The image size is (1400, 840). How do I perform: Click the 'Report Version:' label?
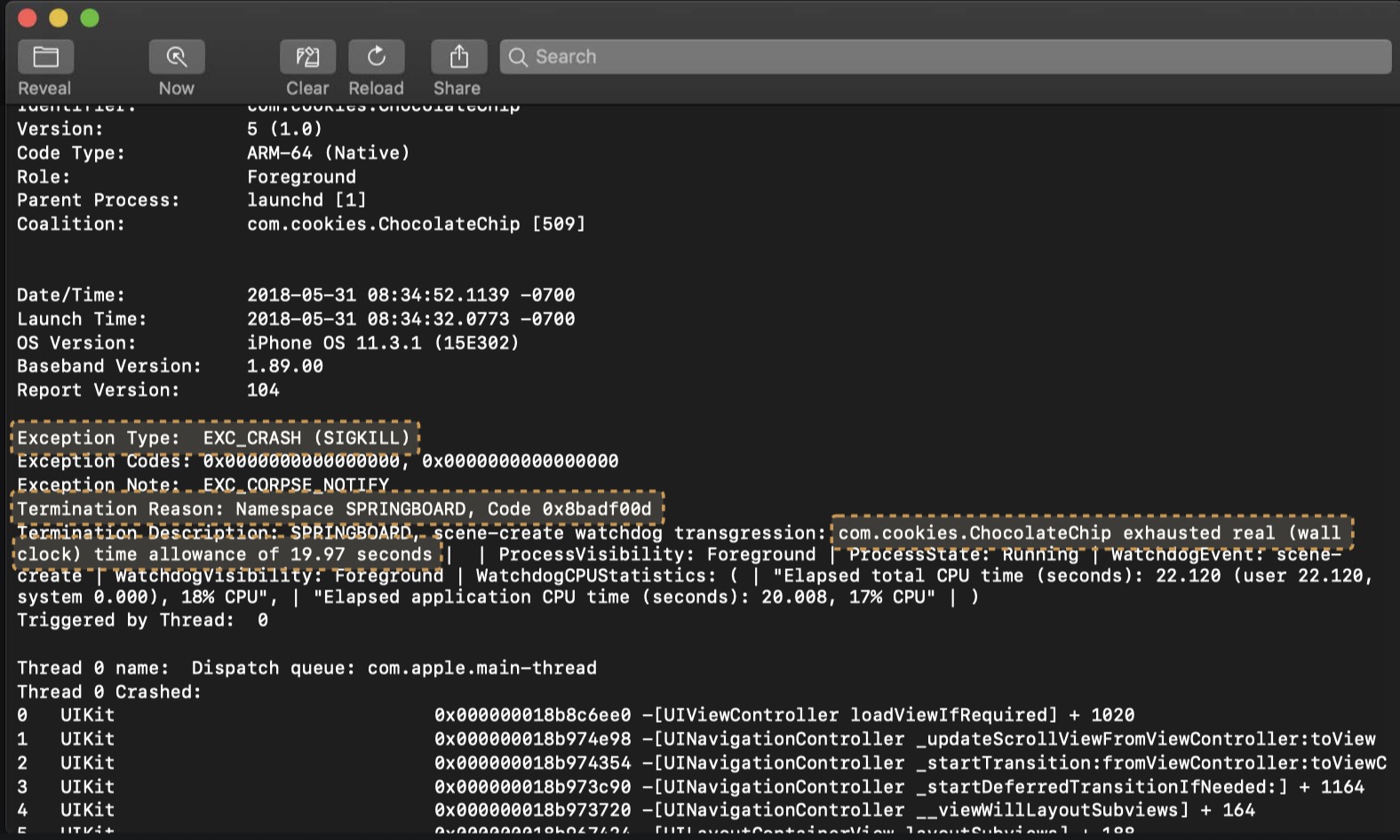coord(98,390)
